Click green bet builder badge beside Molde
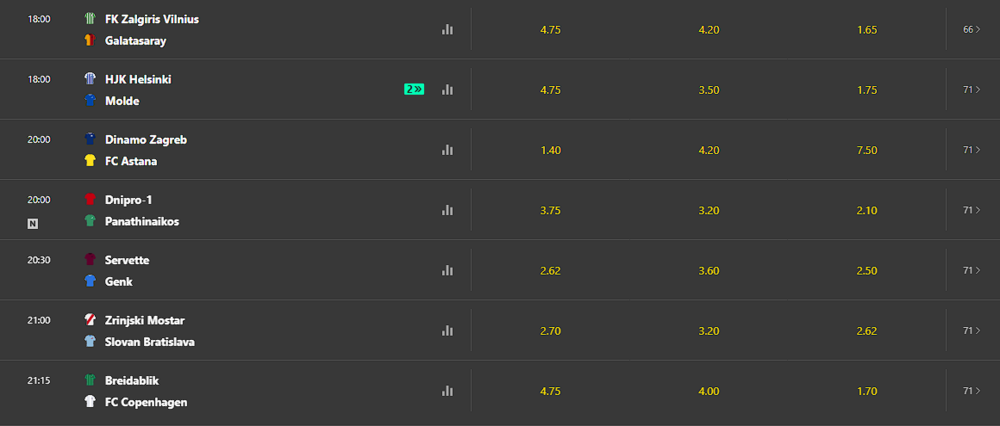 [x=414, y=89]
